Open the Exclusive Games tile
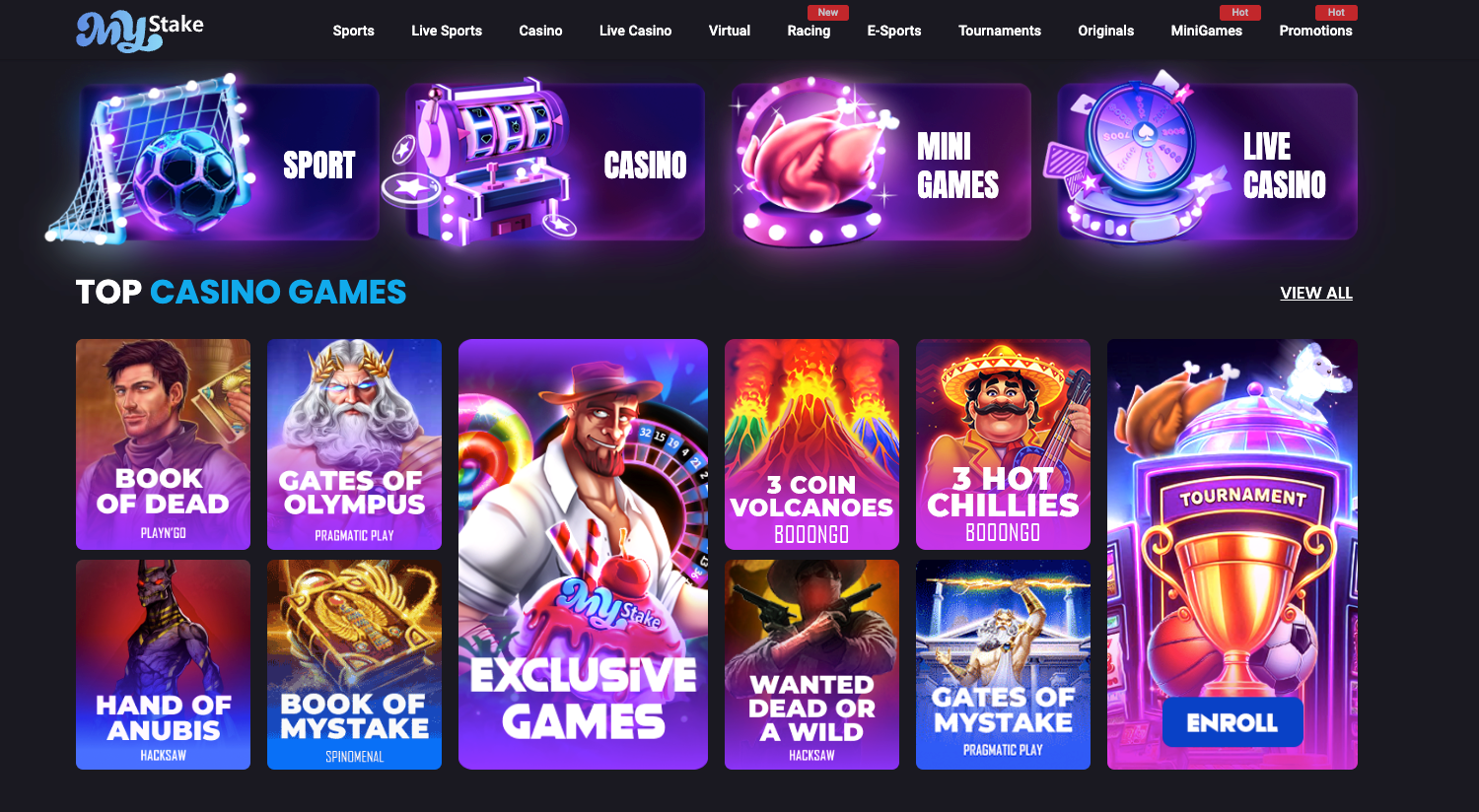The image size is (1479, 812). pos(583,554)
